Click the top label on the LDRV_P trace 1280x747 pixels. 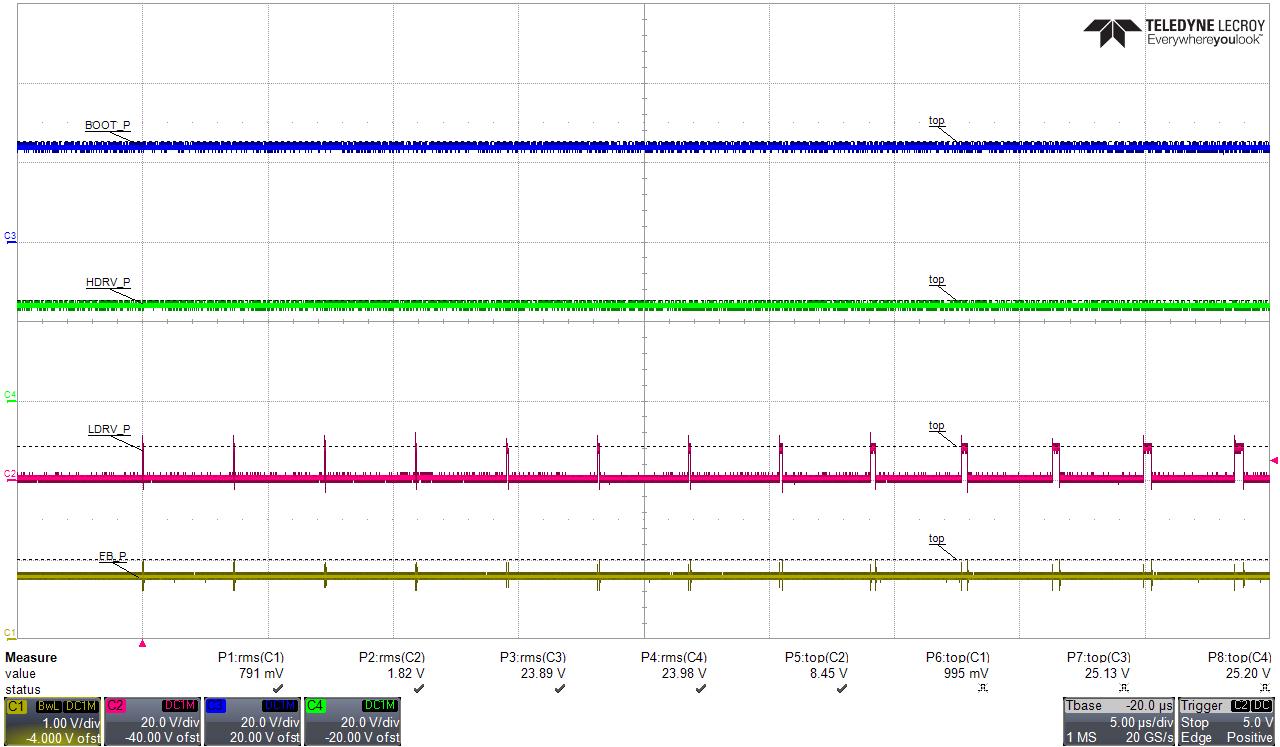(x=936, y=426)
